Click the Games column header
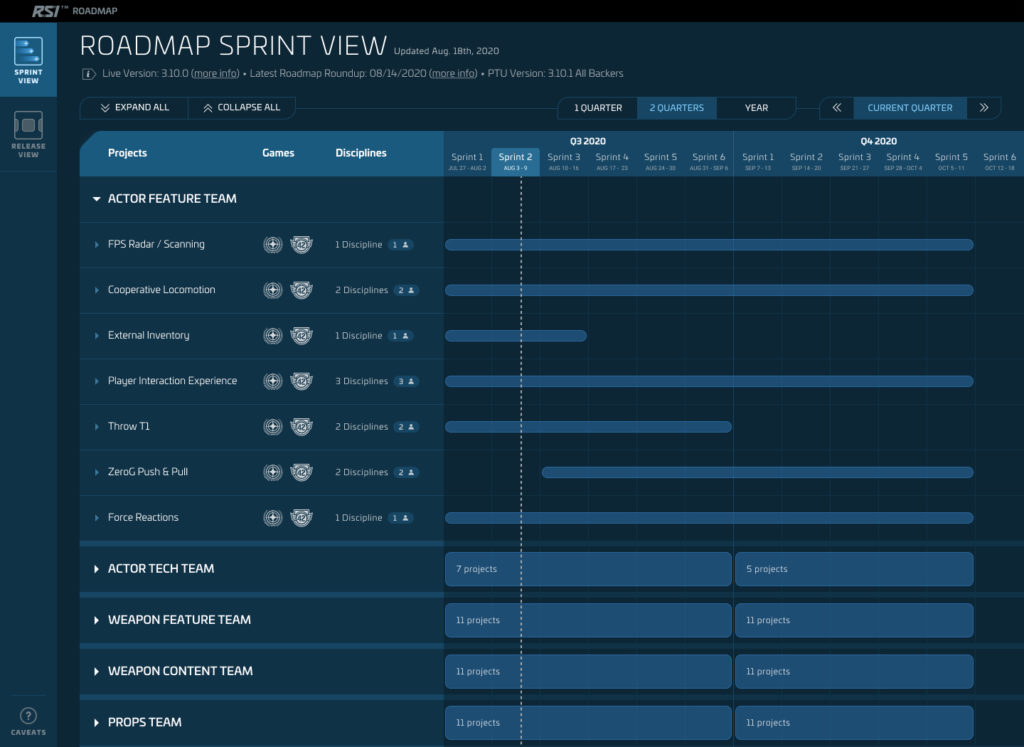 [278, 153]
